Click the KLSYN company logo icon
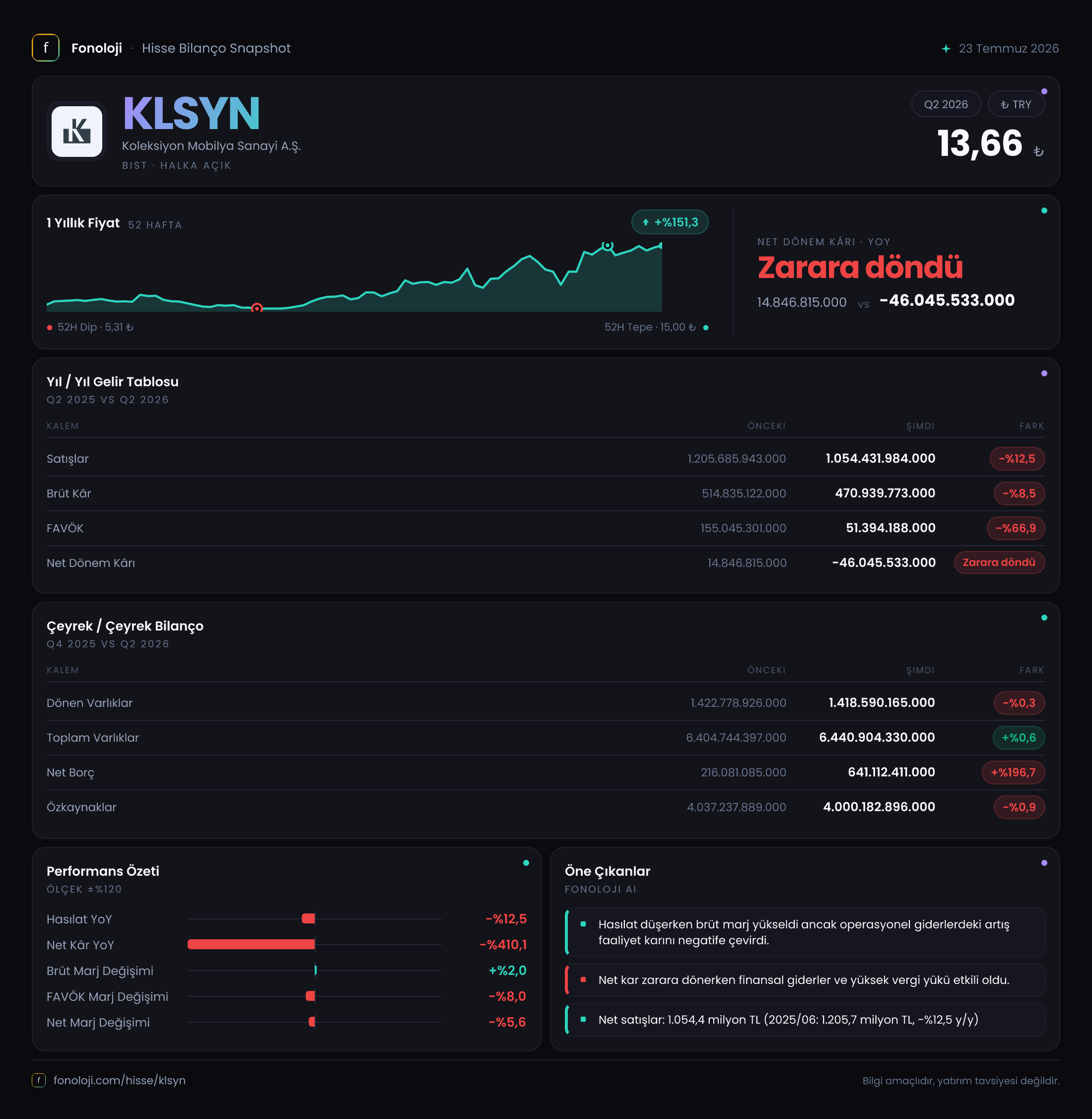The image size is (1092, 1119). pyautogui.click(x=76, y=132)
